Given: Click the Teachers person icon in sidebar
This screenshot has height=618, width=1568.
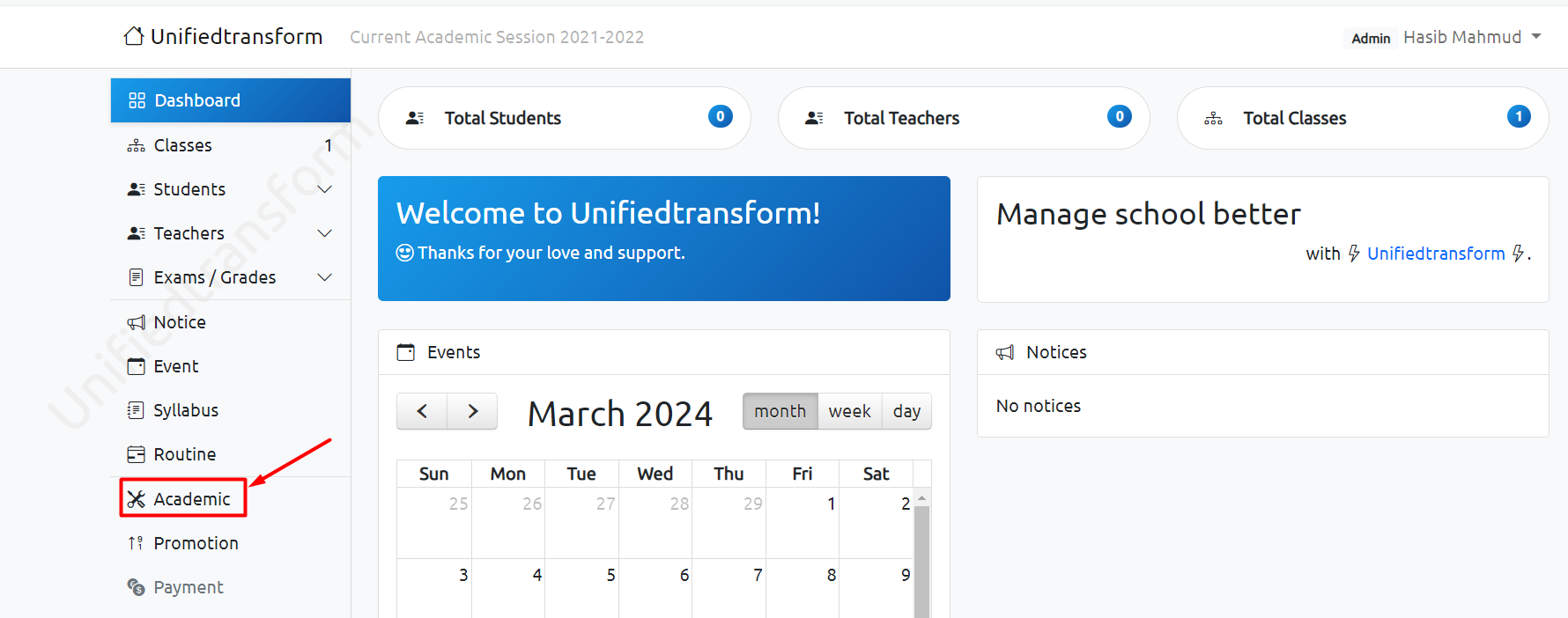Looking at the screenshot, I should coord(137,233).
